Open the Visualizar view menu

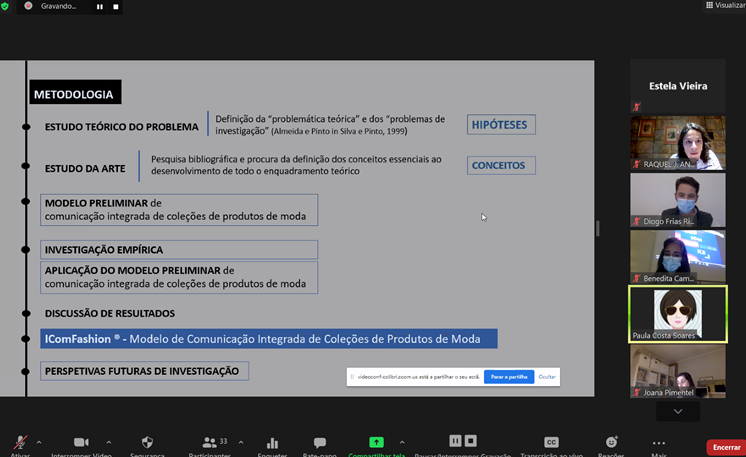[x=725, y=5]
